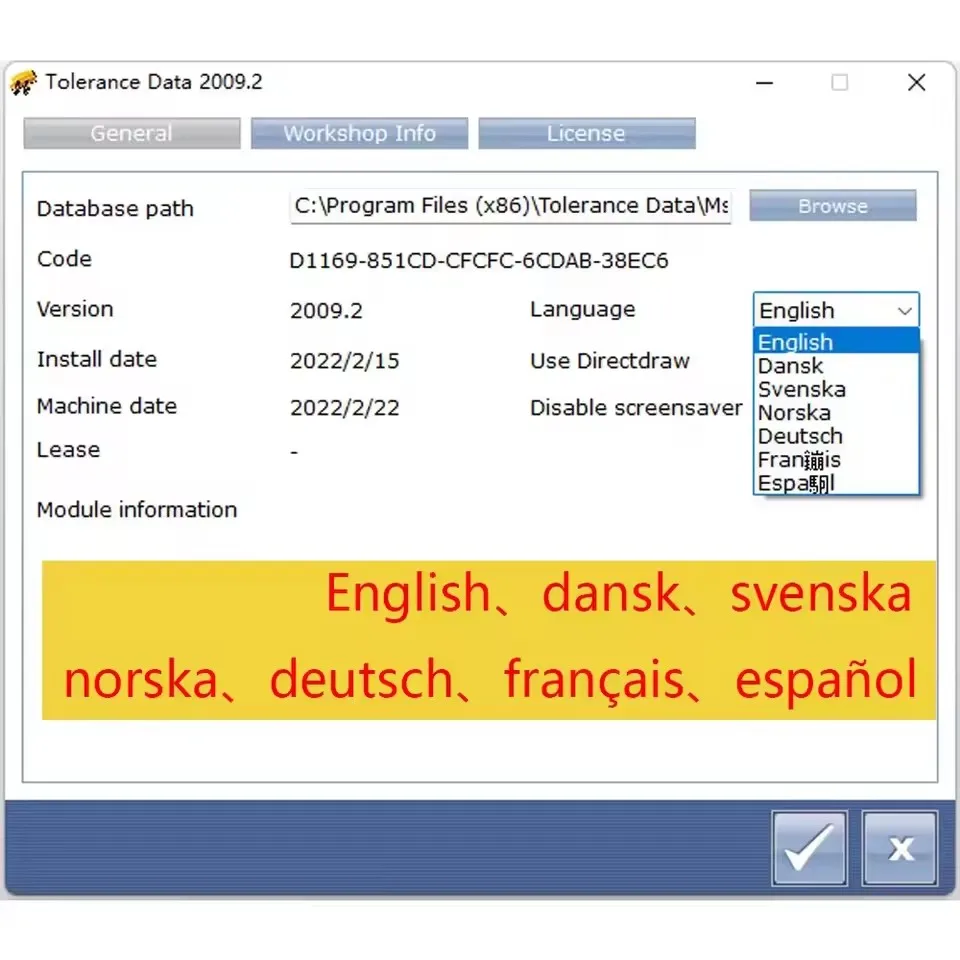The width and height of the screenshot is (960, 960).
Task: Open the License tab
Action: (x=587, y=133)
